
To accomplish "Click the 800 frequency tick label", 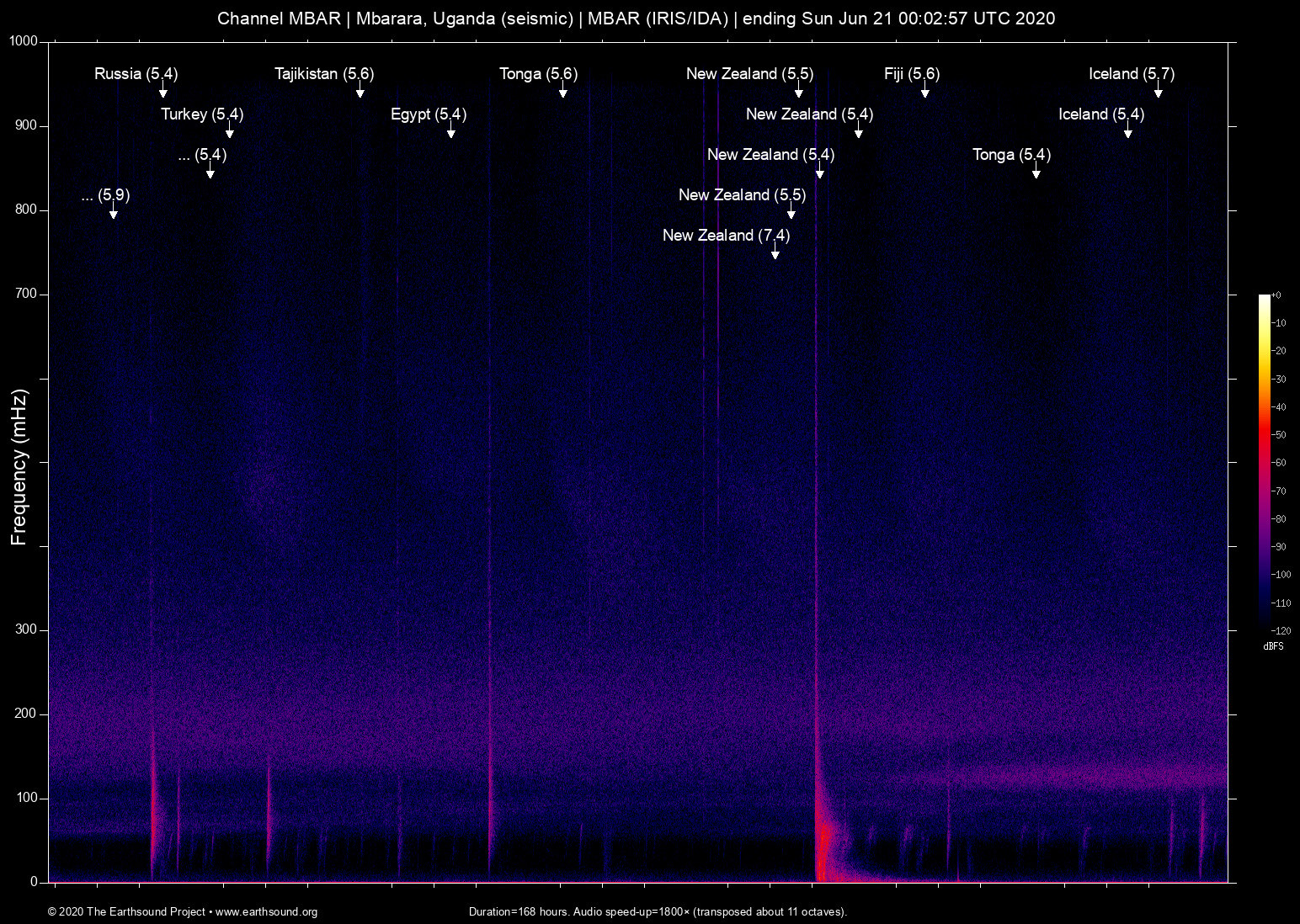I will point(26,210).
